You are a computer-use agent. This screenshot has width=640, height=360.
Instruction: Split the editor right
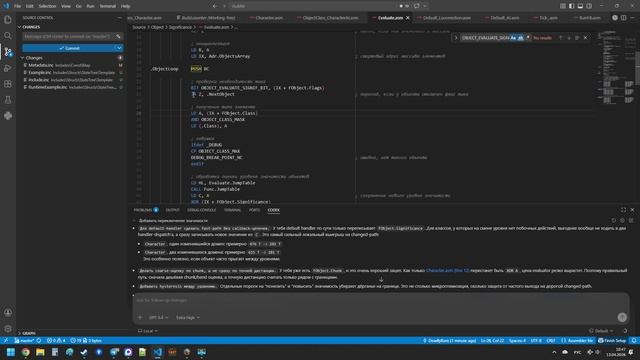[623, 18]
